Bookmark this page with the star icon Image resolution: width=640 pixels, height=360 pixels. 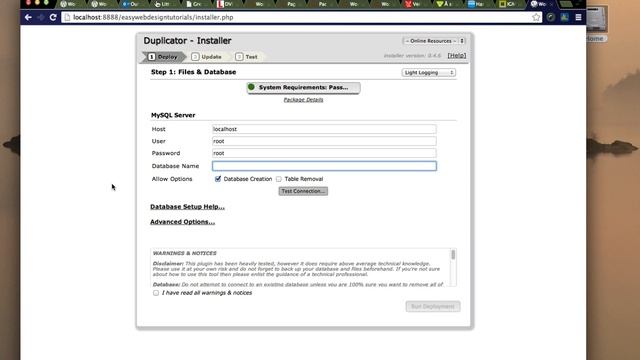536,18
